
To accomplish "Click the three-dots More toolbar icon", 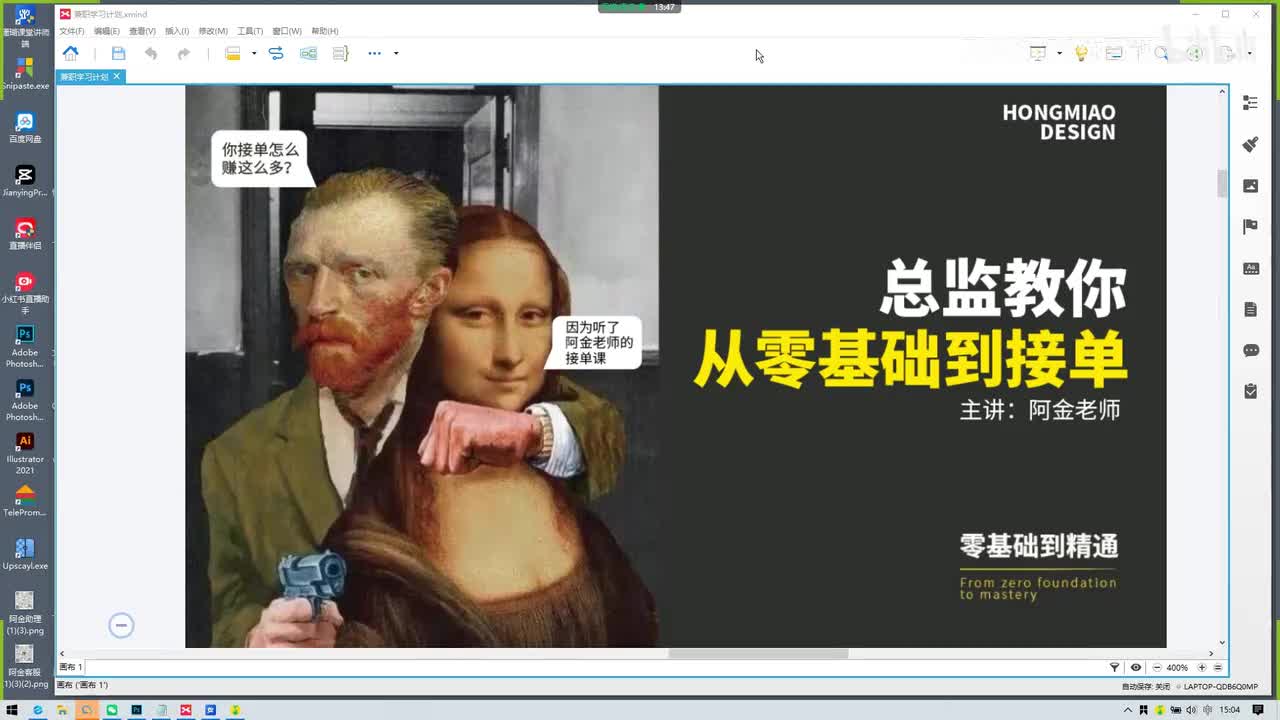I will (x=374, y=53).
